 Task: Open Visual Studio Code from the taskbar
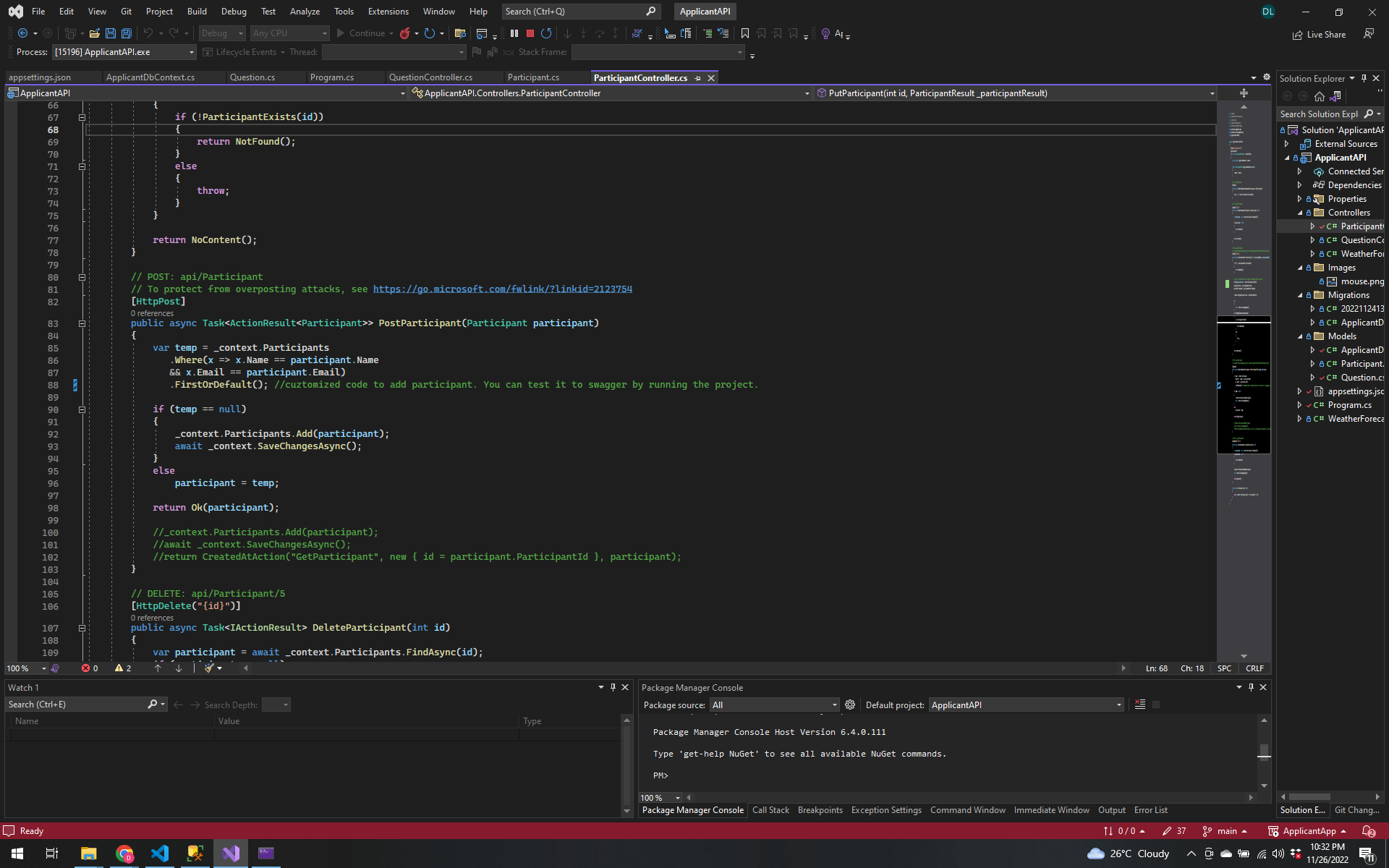coord(160,854)
